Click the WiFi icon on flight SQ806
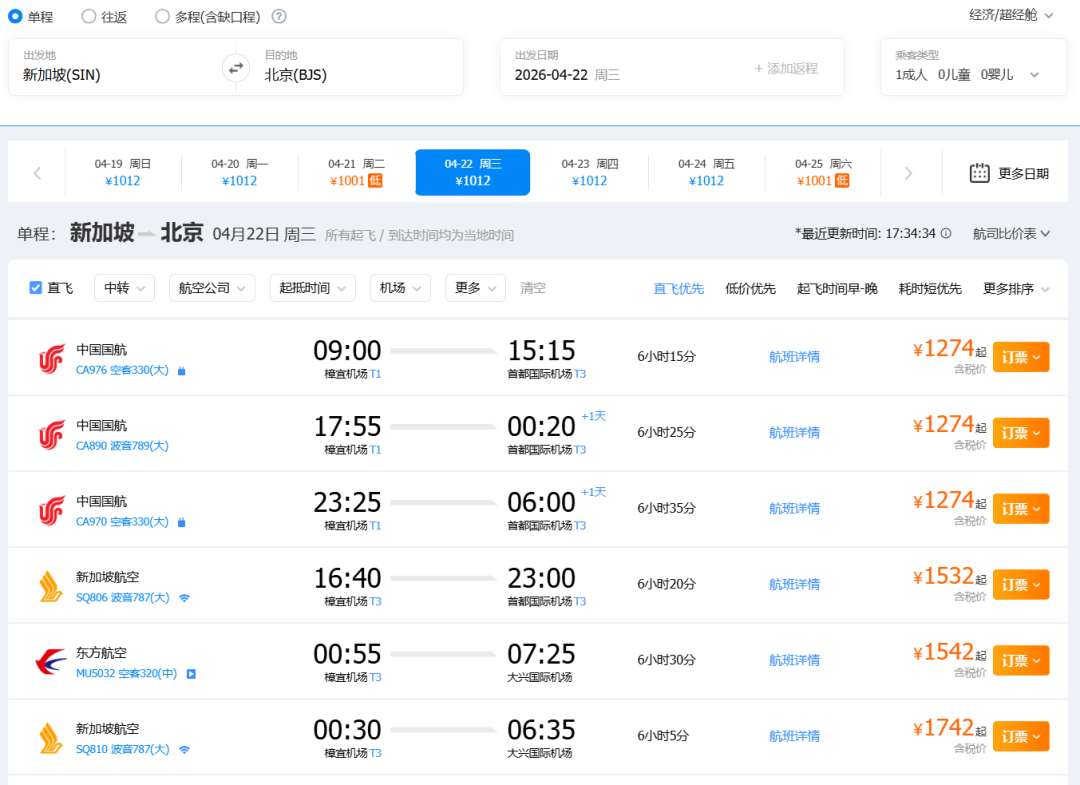1080x785 pixels. coord(184,598)
